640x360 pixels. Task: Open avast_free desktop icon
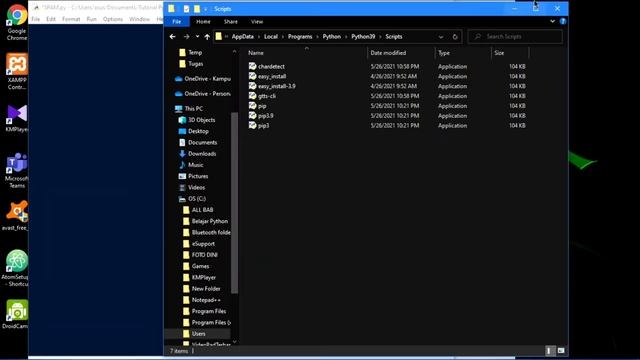(x=16, y=216)
